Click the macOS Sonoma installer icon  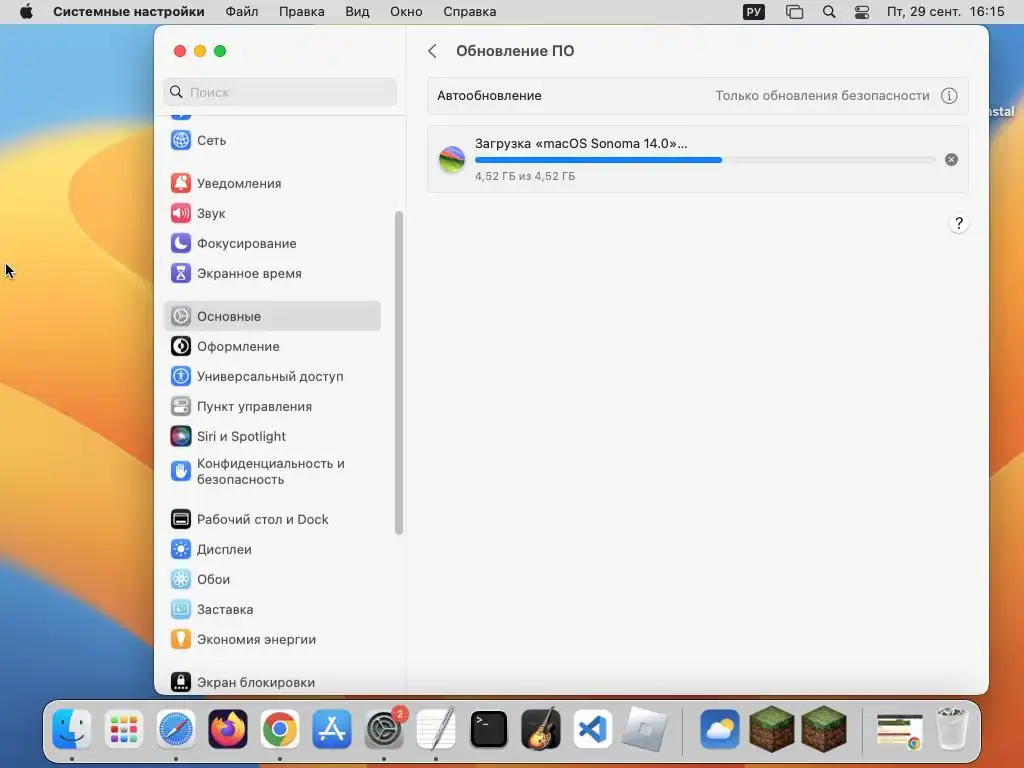point(452,159)
